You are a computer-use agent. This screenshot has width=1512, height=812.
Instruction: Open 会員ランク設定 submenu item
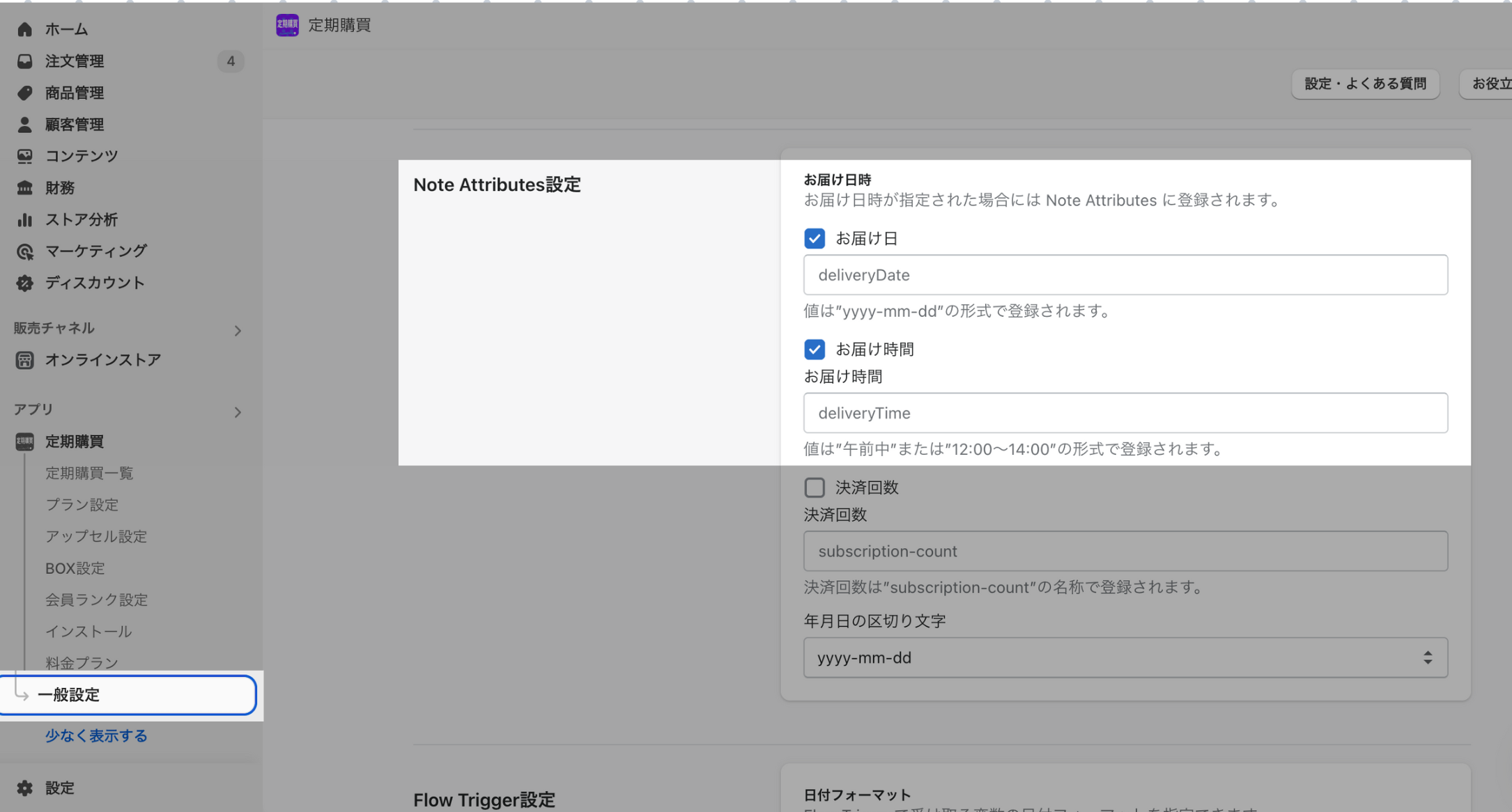pyautogui.click(x=97, y=600)
